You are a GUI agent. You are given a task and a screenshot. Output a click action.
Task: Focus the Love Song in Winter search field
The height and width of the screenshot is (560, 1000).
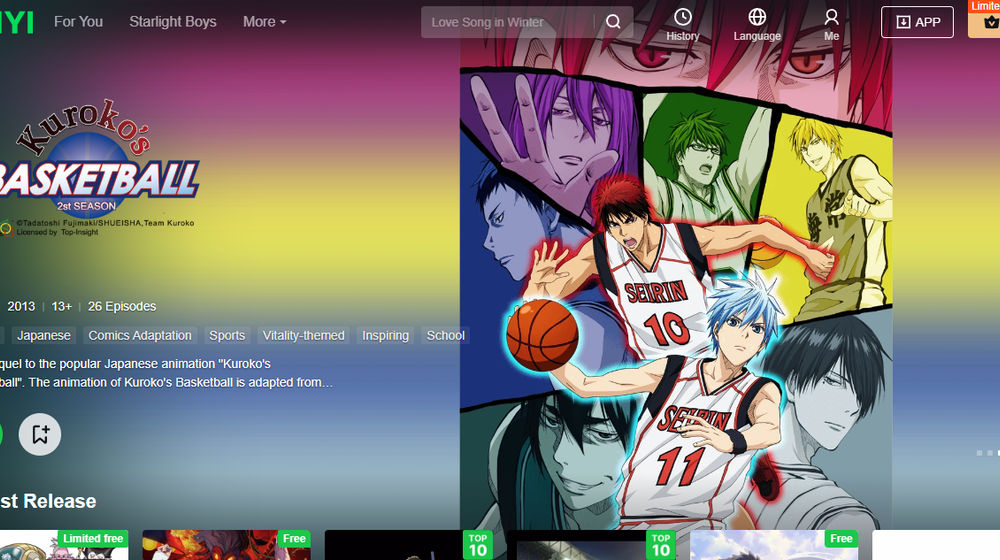tap(507, 22)
